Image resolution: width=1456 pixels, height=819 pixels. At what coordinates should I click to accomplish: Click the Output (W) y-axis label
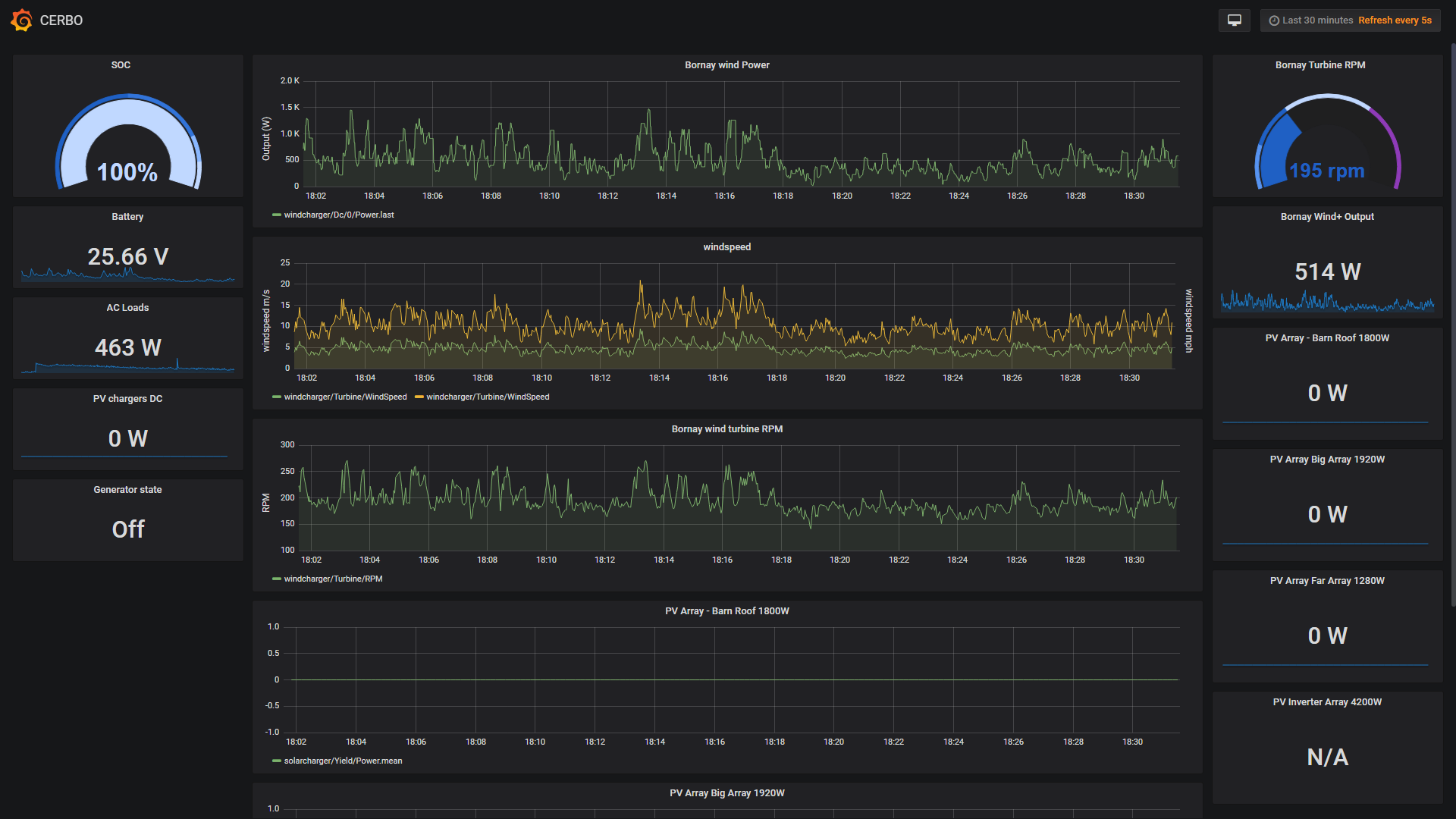pos(266,139)
